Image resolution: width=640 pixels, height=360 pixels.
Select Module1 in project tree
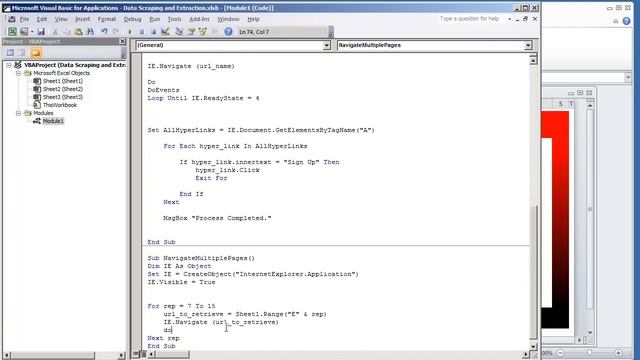click(53, 121)
